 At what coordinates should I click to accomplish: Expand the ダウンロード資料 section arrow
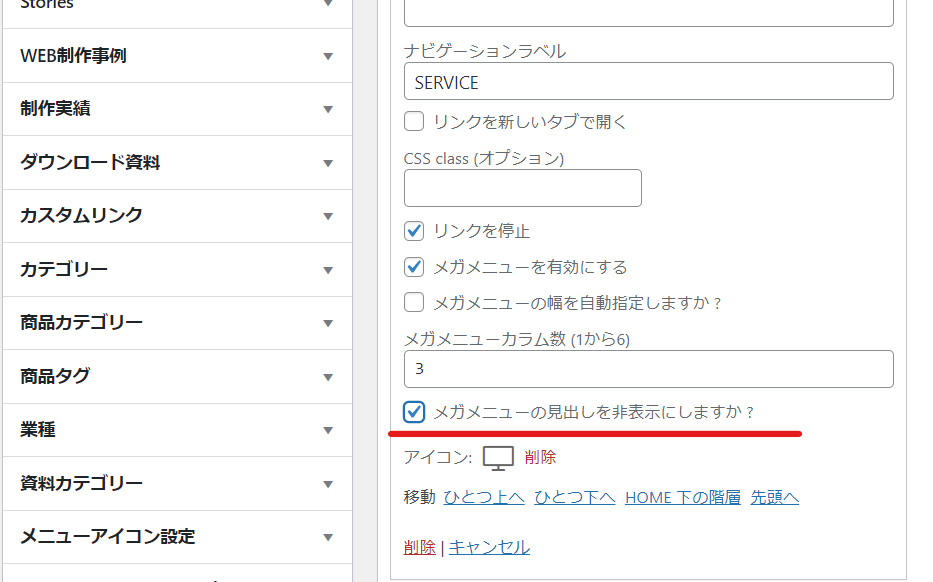pos(328,163)
